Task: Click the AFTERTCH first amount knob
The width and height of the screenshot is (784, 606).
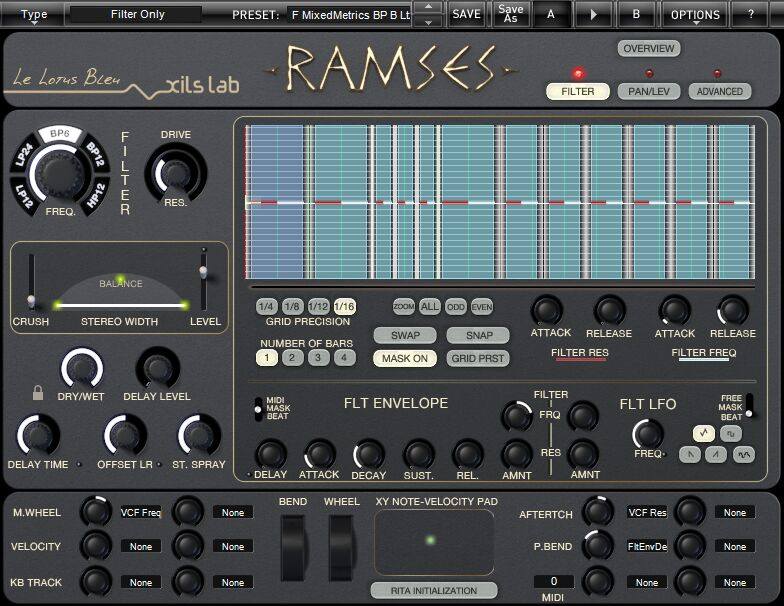Action: 598,511
